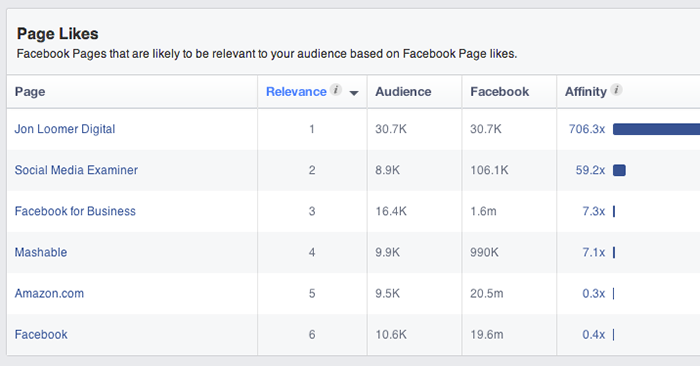The image size is (700, 366).
Task: Click the Relevance info icon
Action: tap(336, 90)
